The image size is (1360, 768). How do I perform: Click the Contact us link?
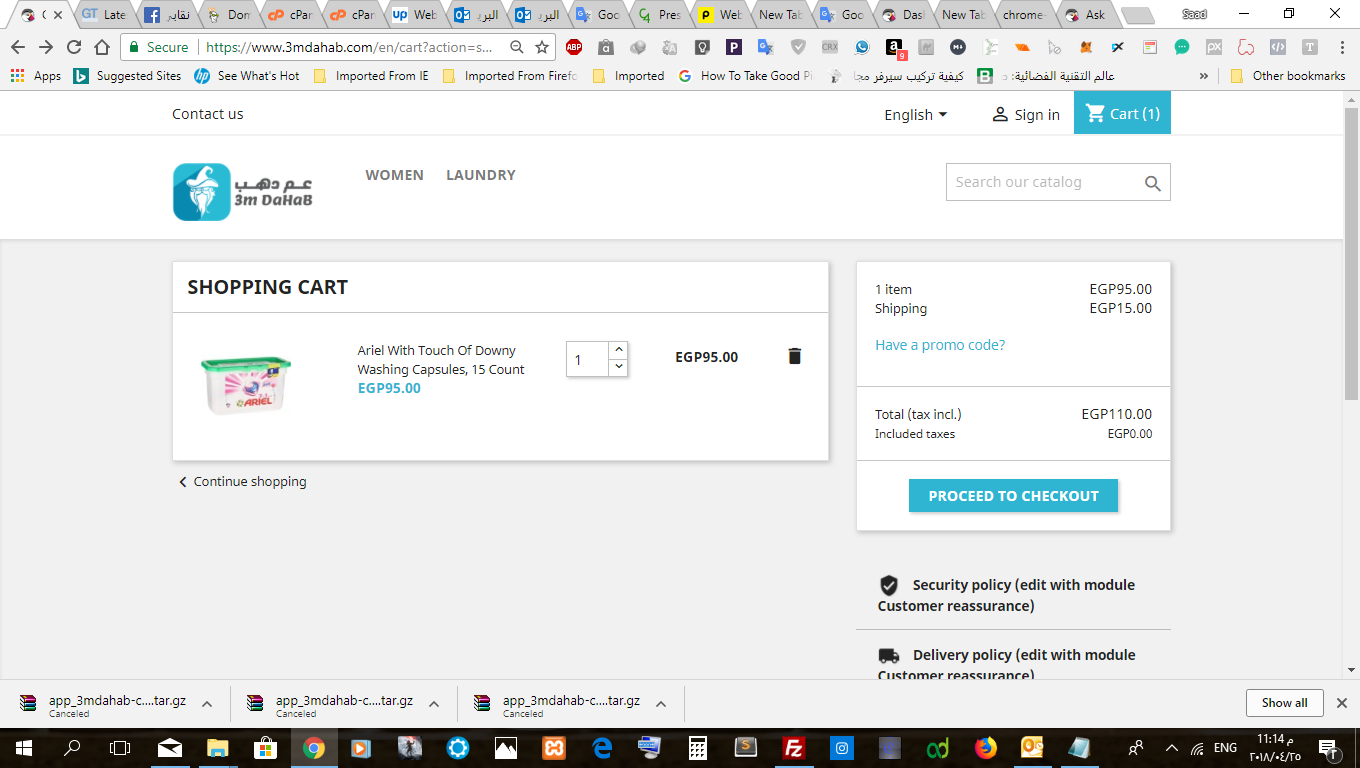click(x=208, y=114)
